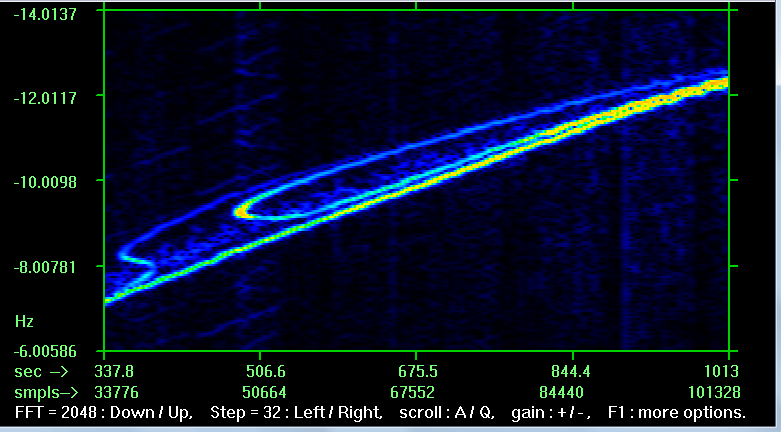Click the 'gain : + / -' hint text

pos(551,413)
